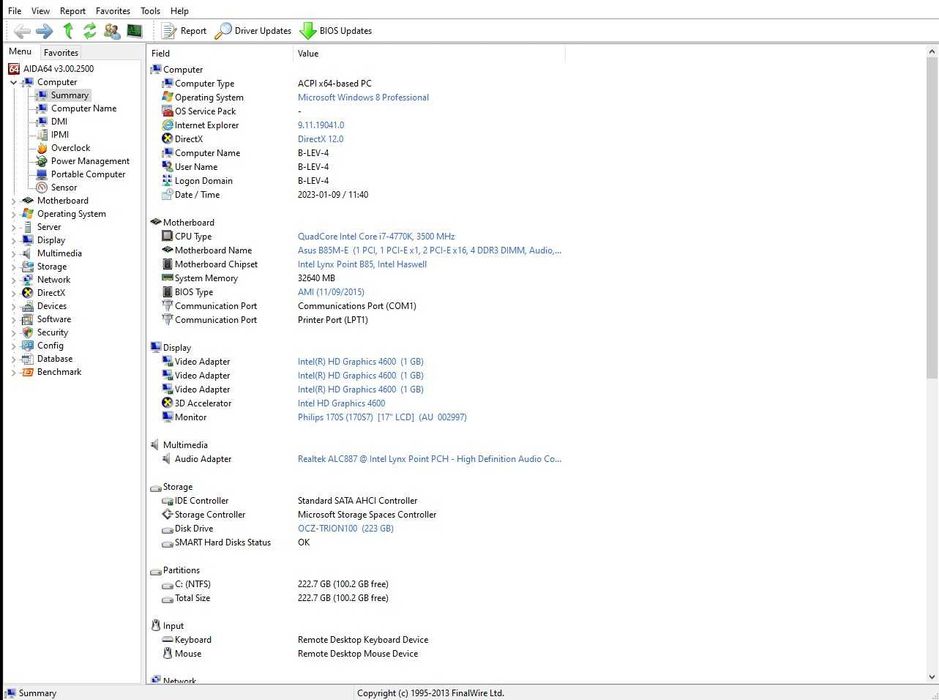Click the Devices tree icon
This screenshot has width=939, height=700.
(28, 306)
